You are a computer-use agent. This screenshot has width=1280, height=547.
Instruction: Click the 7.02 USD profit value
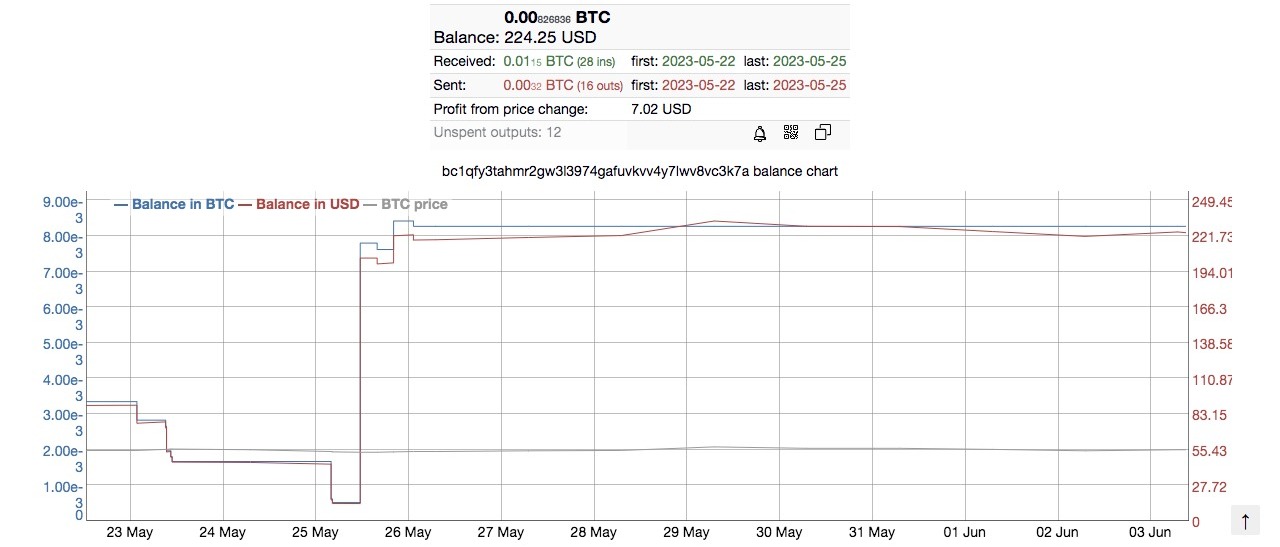661,109
